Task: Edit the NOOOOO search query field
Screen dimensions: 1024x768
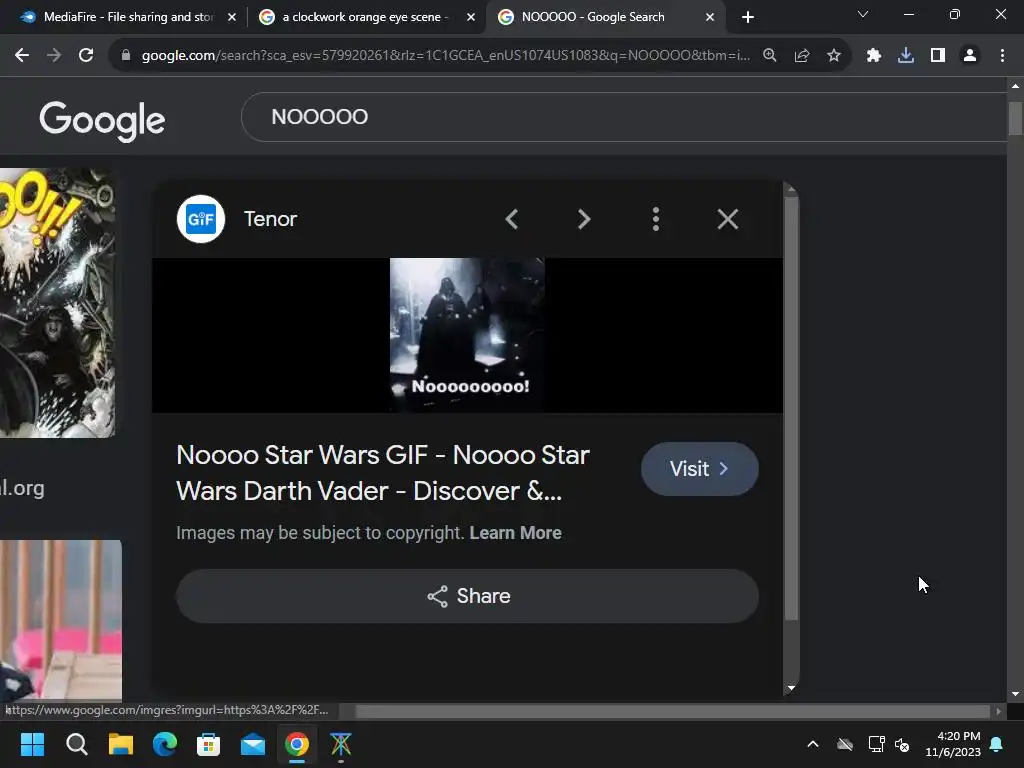Action: (624, 117)
